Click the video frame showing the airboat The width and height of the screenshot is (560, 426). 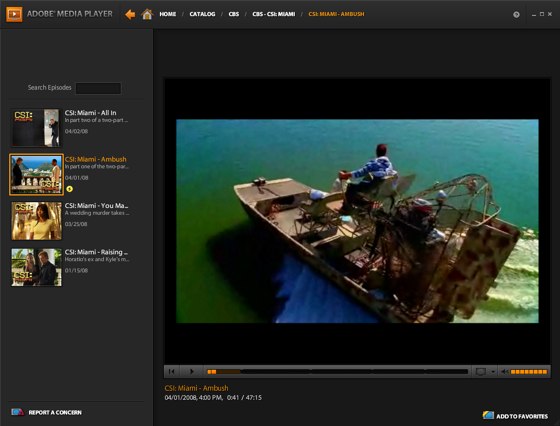pyautogui.click(x=357, y=221)
